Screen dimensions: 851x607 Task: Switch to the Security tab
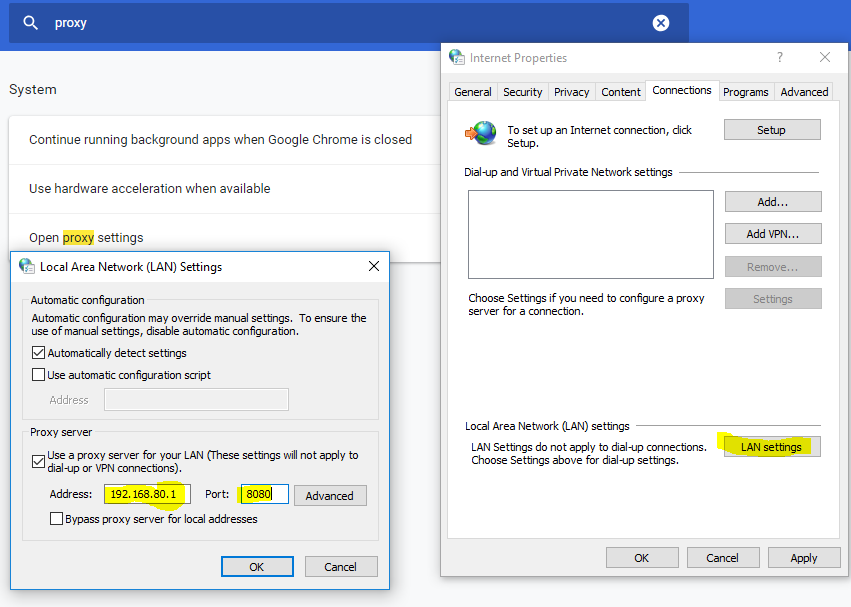(522, 92)
